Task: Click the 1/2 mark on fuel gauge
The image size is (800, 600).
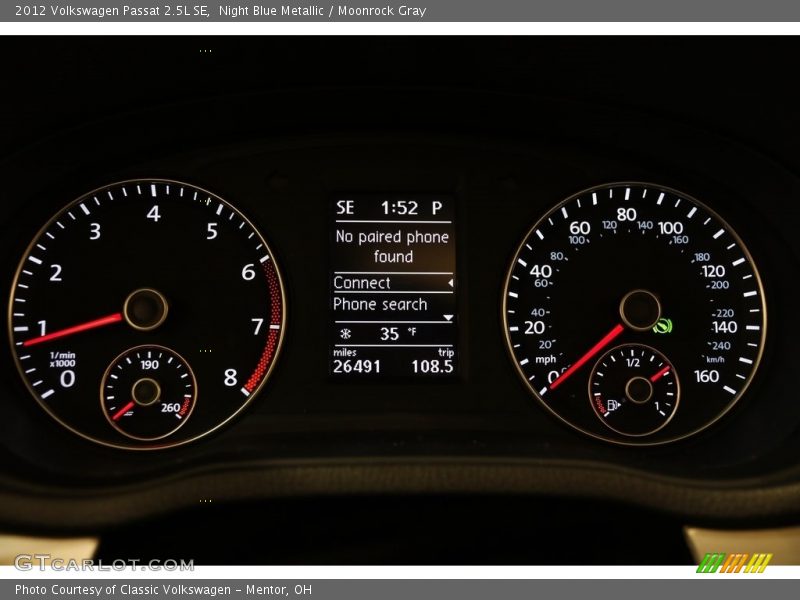Action: coord(633,363)
